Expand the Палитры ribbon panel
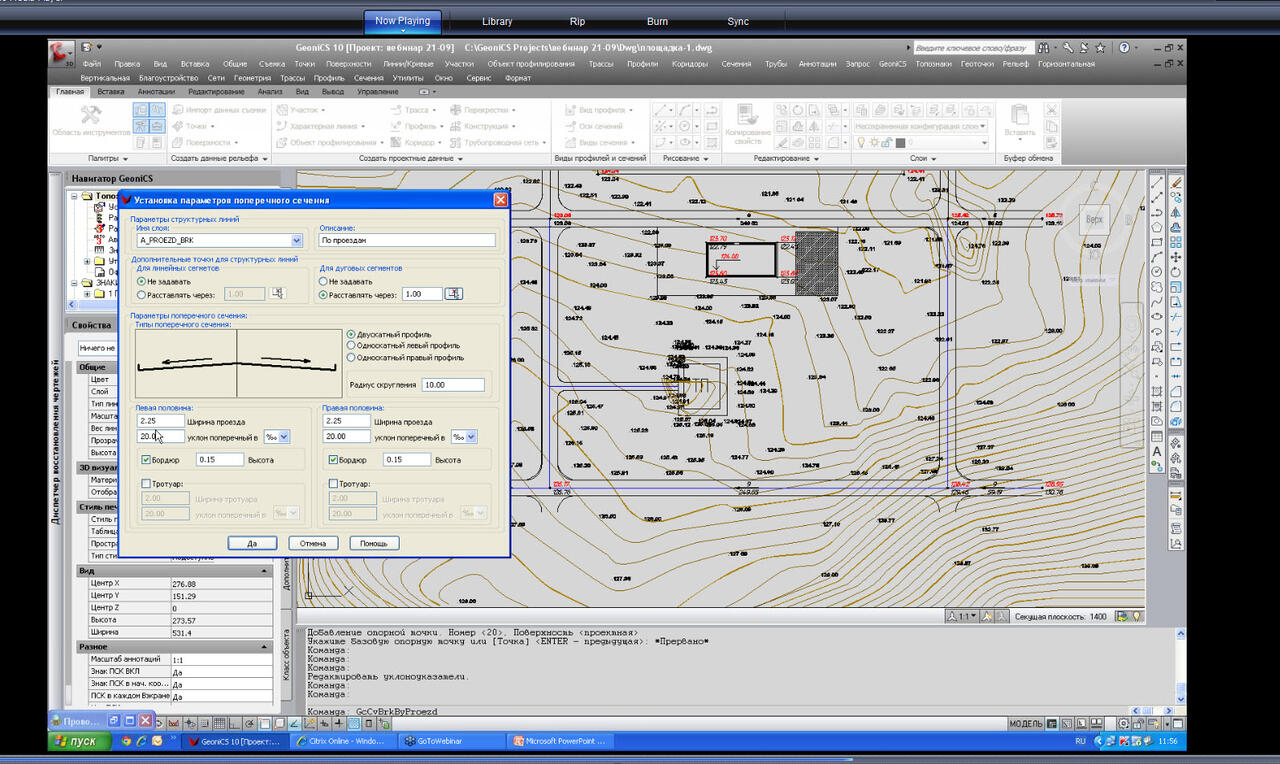 [x=108, y=158]
